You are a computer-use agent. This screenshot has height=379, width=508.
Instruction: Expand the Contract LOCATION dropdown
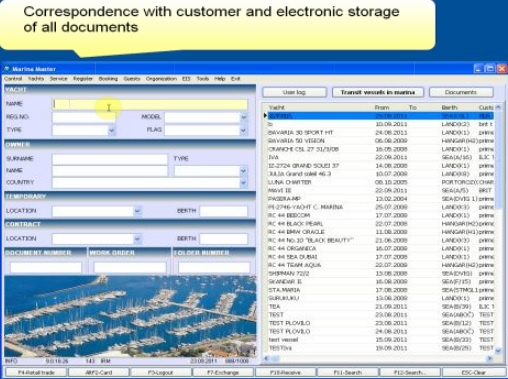click(x=138, y=239)
